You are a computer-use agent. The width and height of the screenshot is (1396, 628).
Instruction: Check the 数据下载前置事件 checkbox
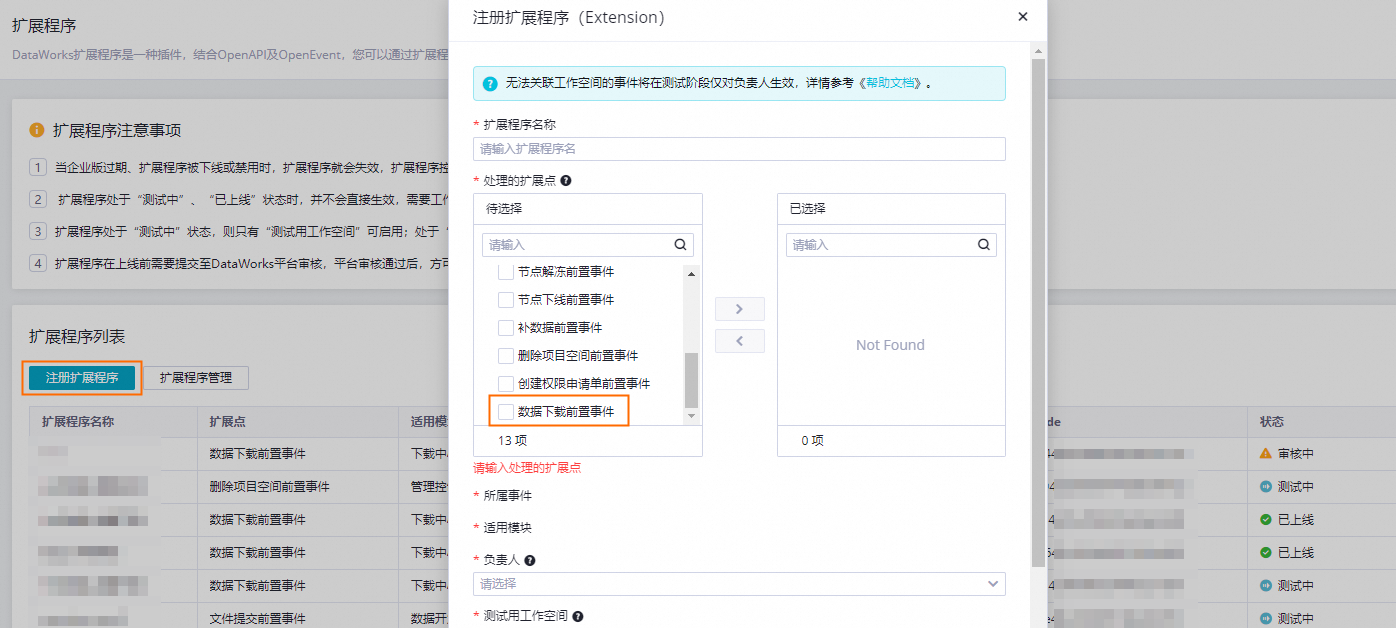coord(506,412)
